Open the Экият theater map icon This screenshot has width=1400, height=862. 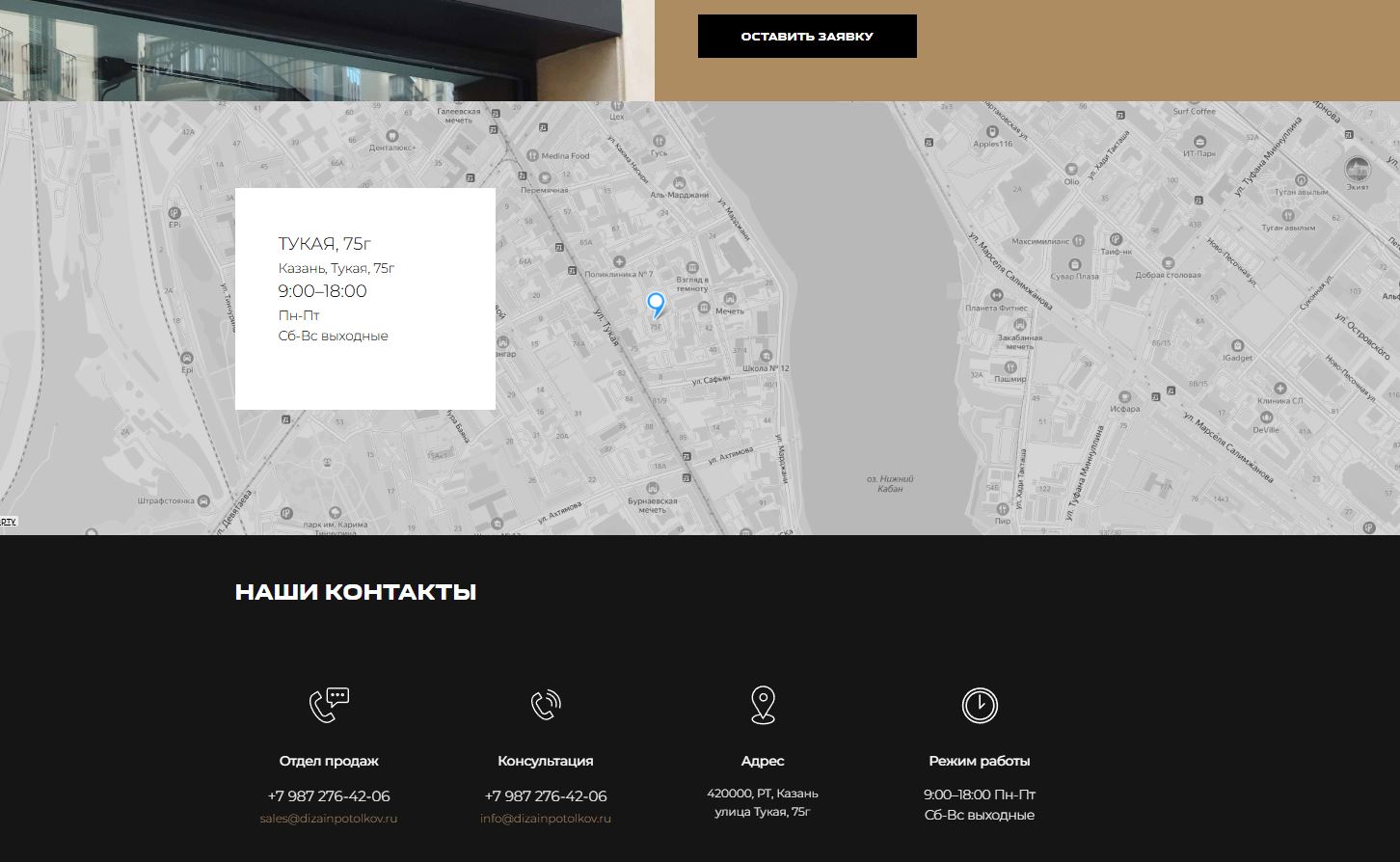click(1358, 169)
